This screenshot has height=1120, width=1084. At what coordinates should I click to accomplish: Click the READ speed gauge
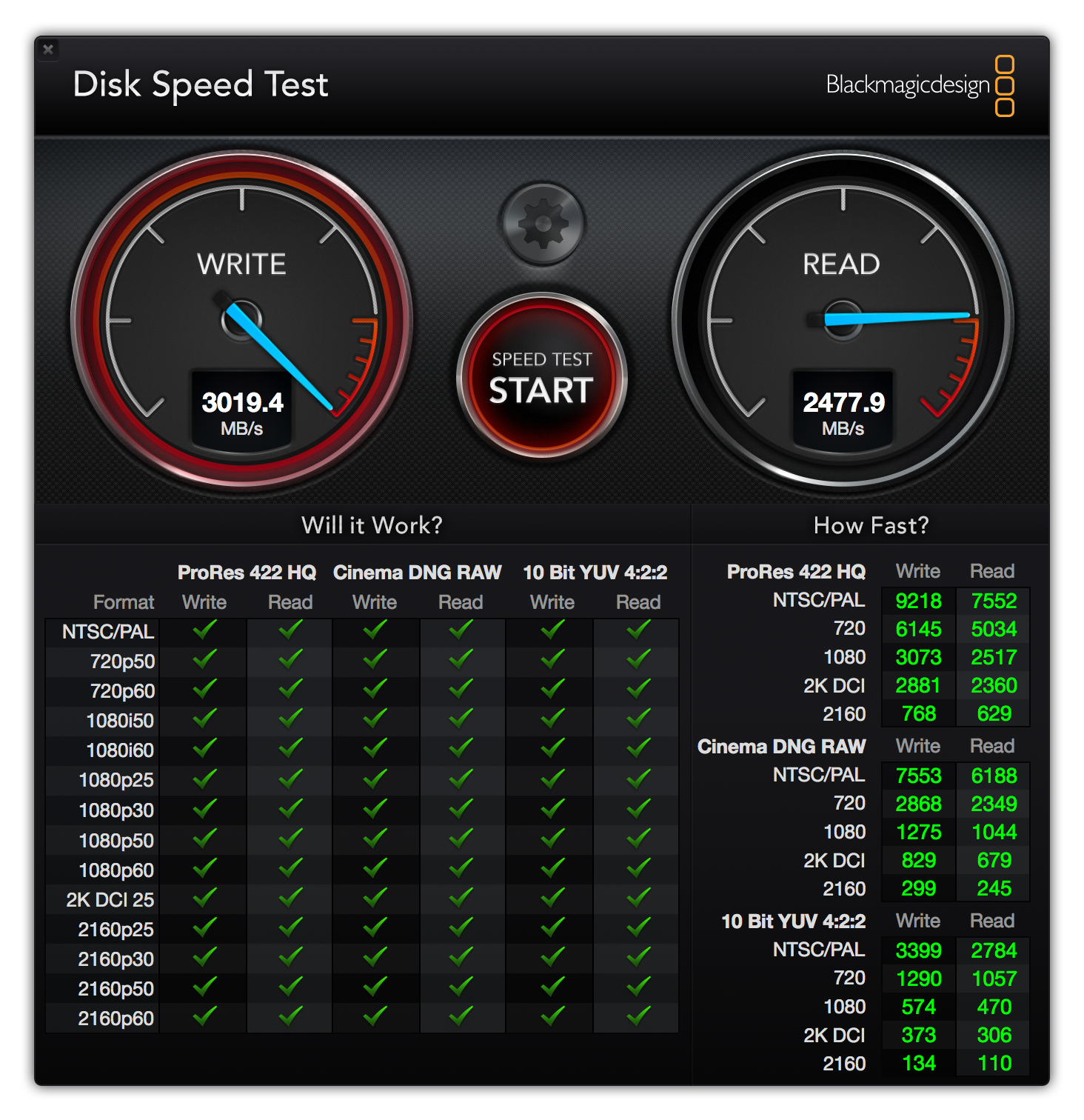[843, 319]
